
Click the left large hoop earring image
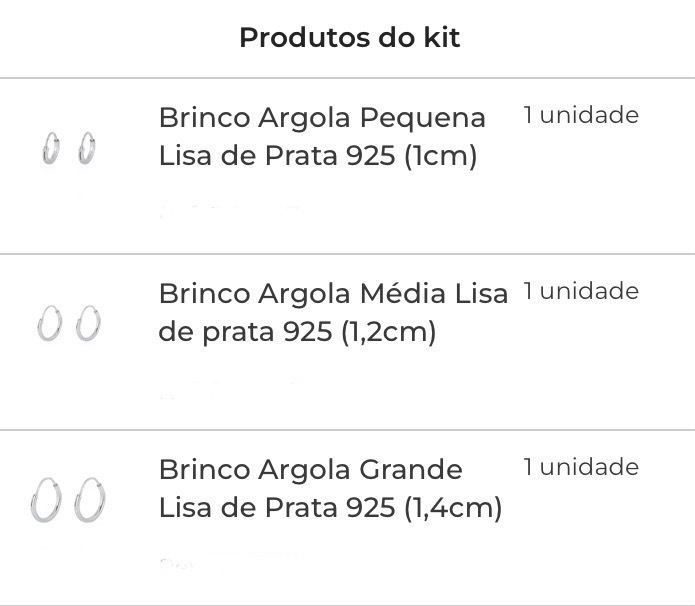pos(47,500)
